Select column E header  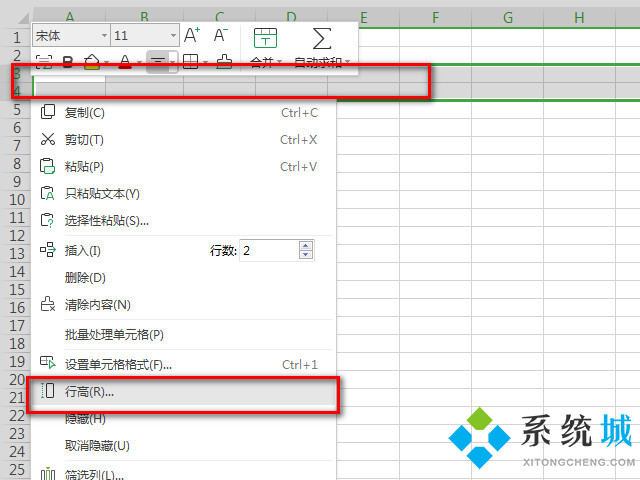[364, 18]
